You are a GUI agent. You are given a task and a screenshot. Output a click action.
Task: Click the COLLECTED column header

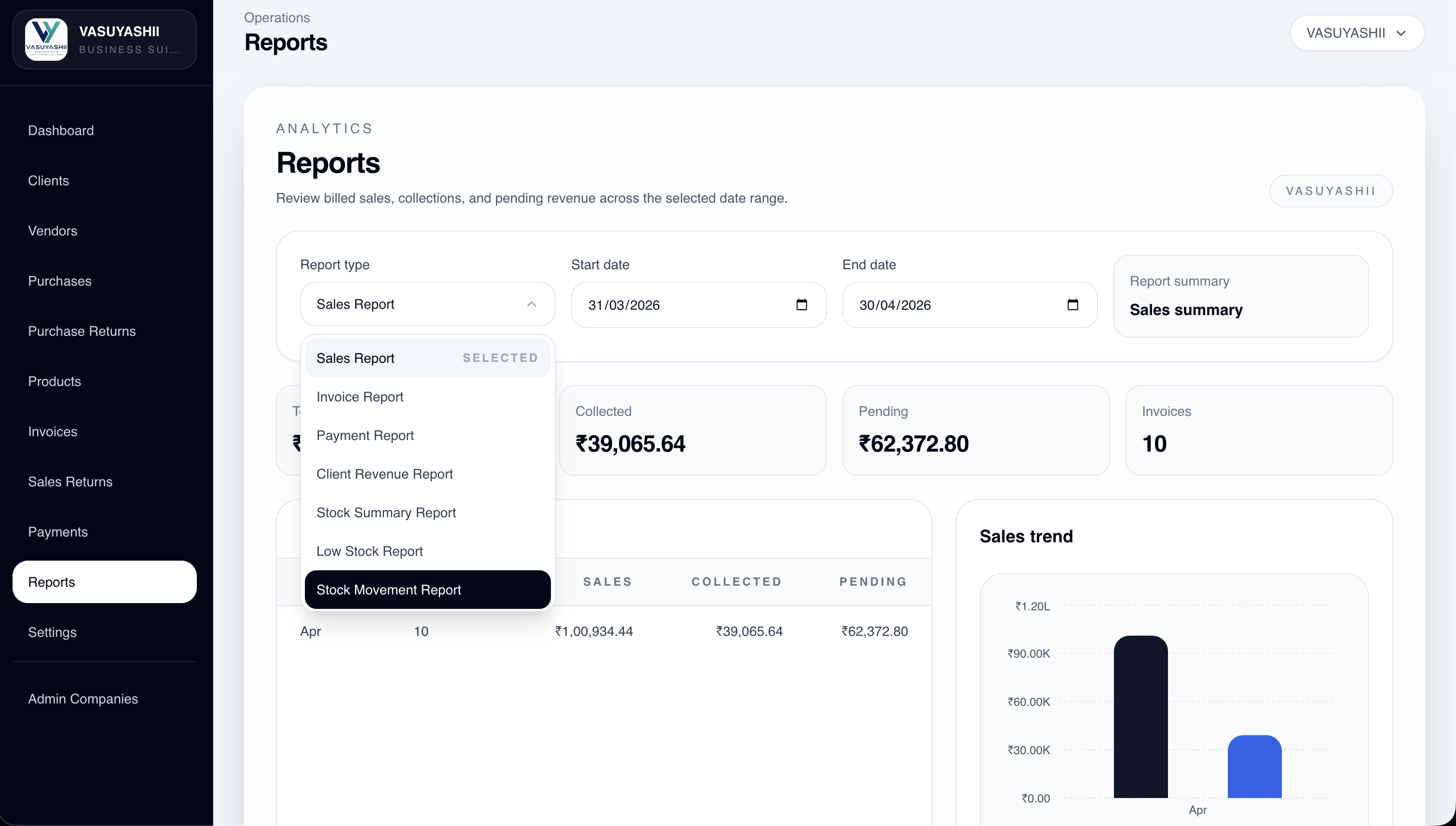tap(737, 581)
